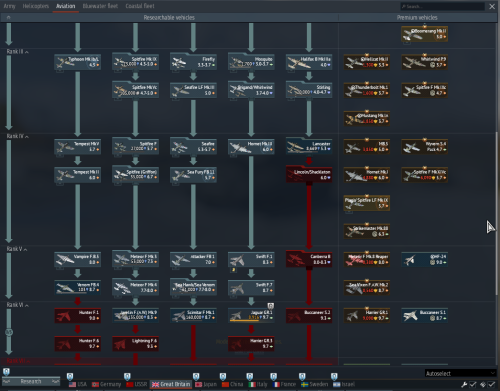This screenshot has height=391, width=500.
Task: Select premium Boomerang Mk.II card
Action: point(425,34)
